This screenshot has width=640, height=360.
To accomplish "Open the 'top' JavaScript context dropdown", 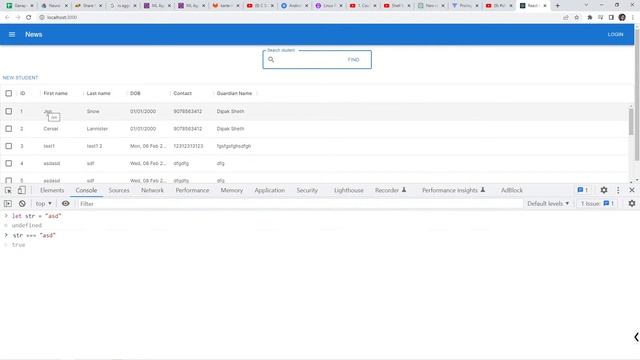I will click(x=44, y=203).
